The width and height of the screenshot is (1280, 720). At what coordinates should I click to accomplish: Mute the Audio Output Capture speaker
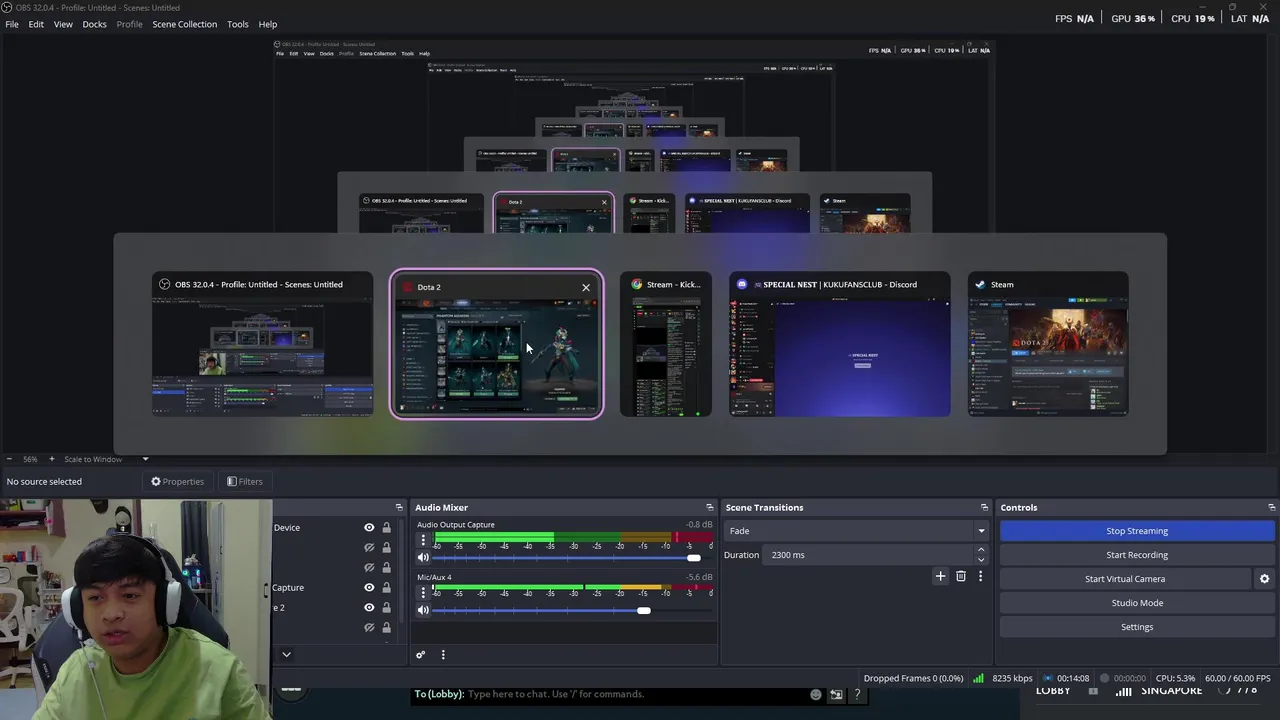423,557
